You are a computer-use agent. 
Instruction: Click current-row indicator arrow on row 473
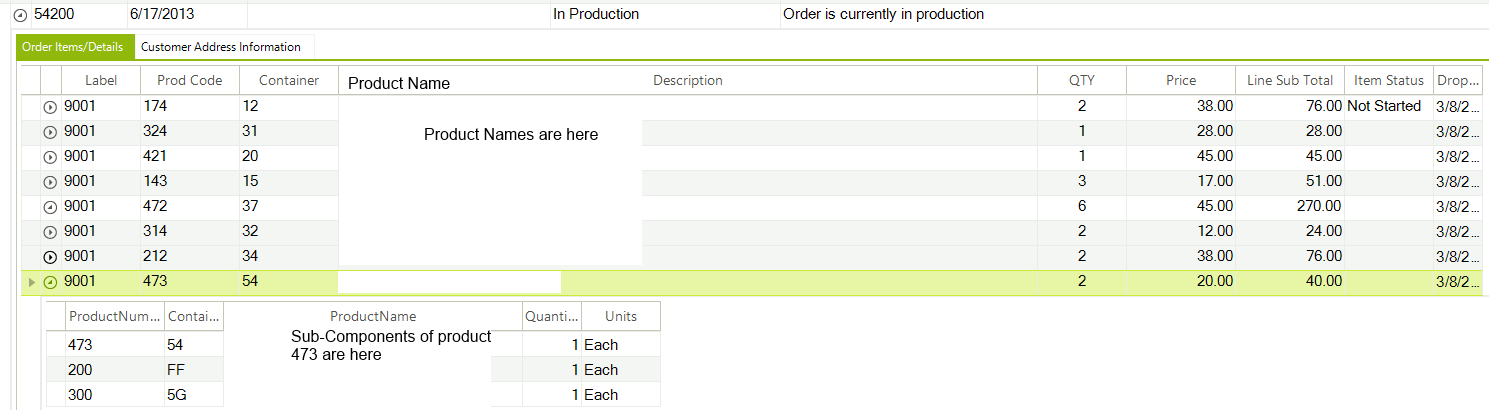tap(31, 282)
